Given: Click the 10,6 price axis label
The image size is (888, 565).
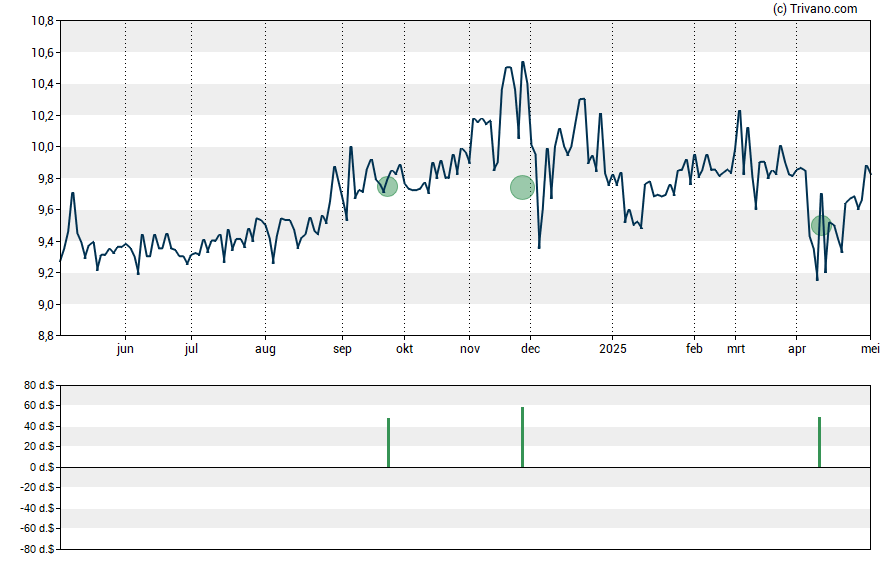Looking at the screenshot, I should click(42, 53).
